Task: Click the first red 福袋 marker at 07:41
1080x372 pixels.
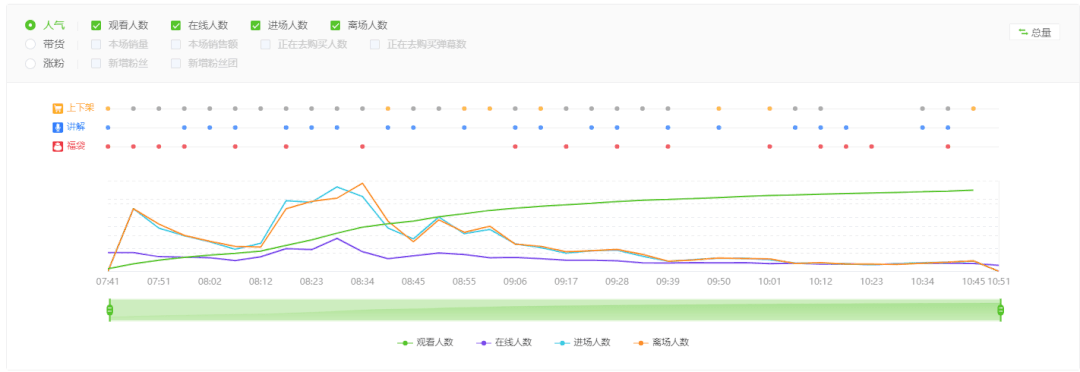Action: click(107, 146)
